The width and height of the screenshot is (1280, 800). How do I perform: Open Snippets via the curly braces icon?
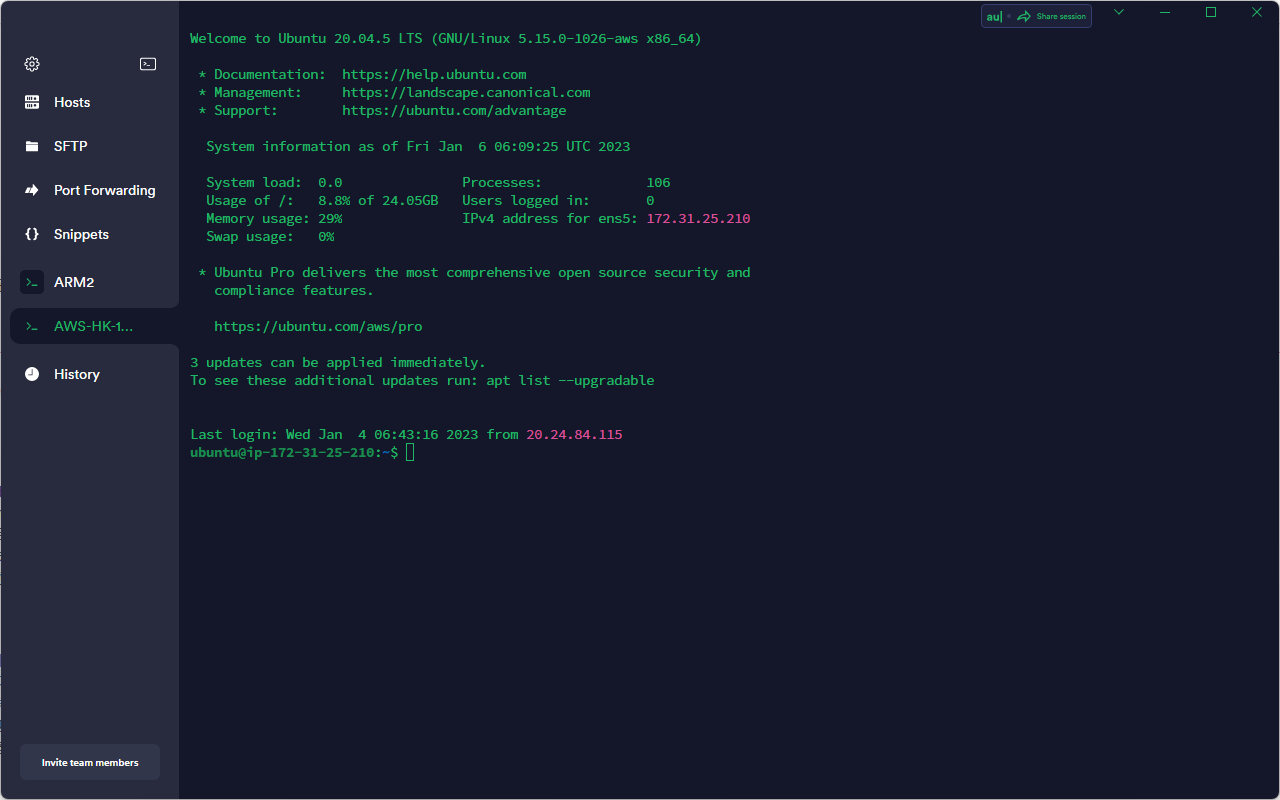click(x=32, y=234)
